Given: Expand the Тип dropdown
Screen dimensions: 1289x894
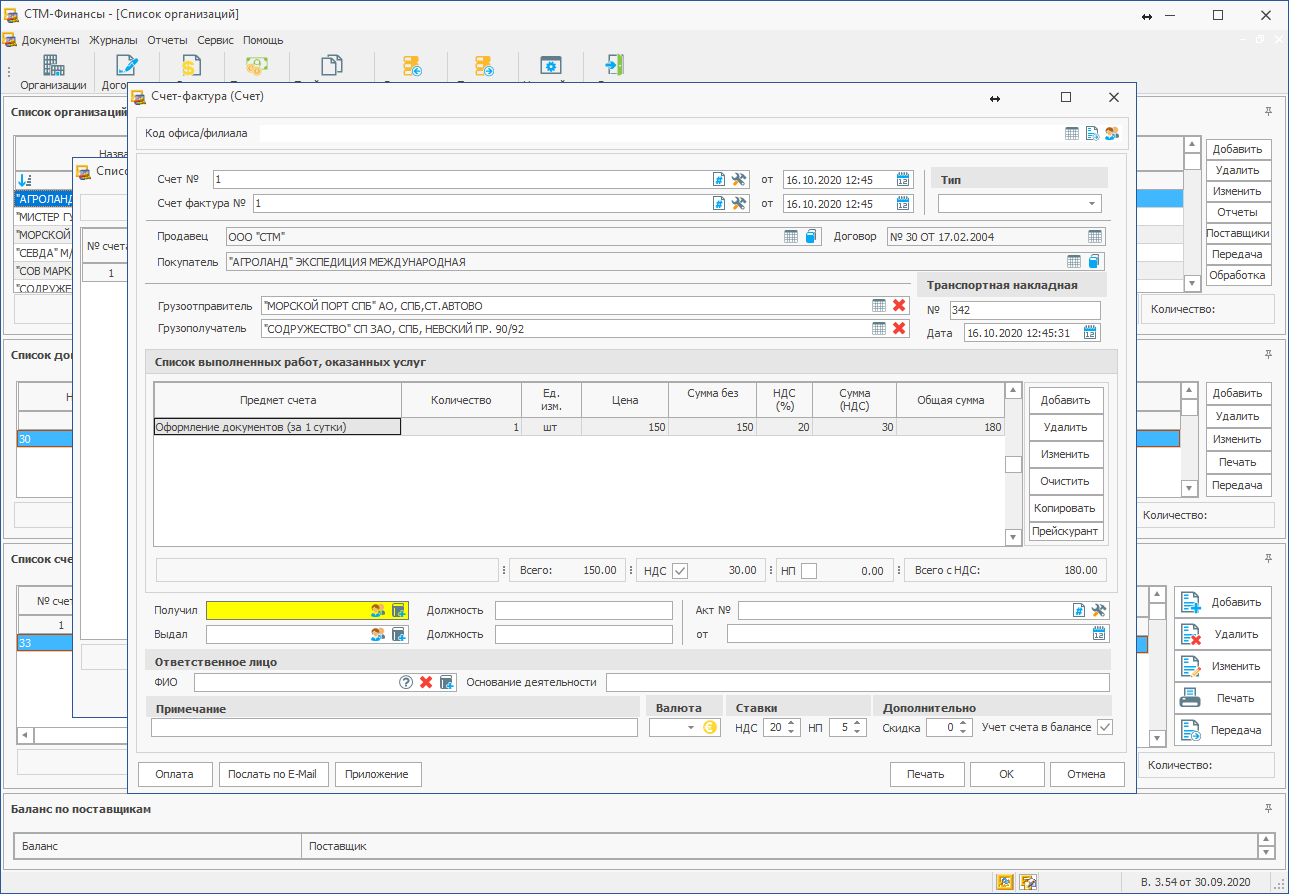Looking at the screenshot, I should [1091, 203].
